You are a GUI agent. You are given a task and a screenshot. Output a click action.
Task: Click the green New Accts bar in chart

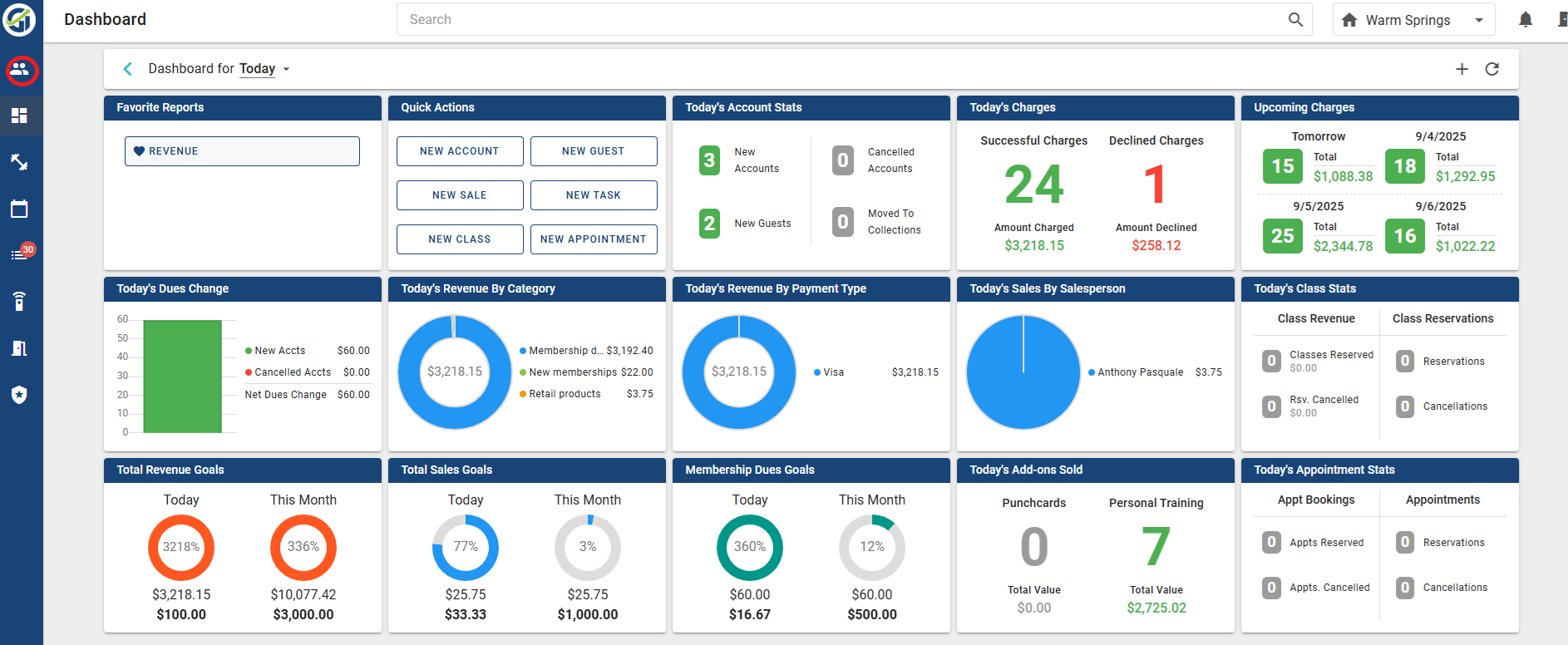(183, 377)
